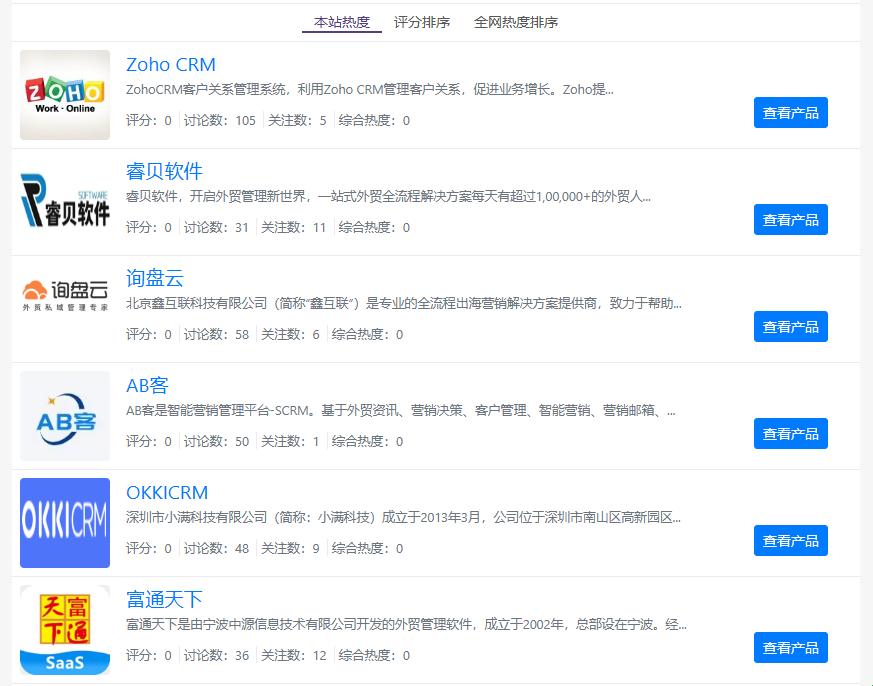Click 综合热度：0 in Zoho CRM row

click(374, 120)
